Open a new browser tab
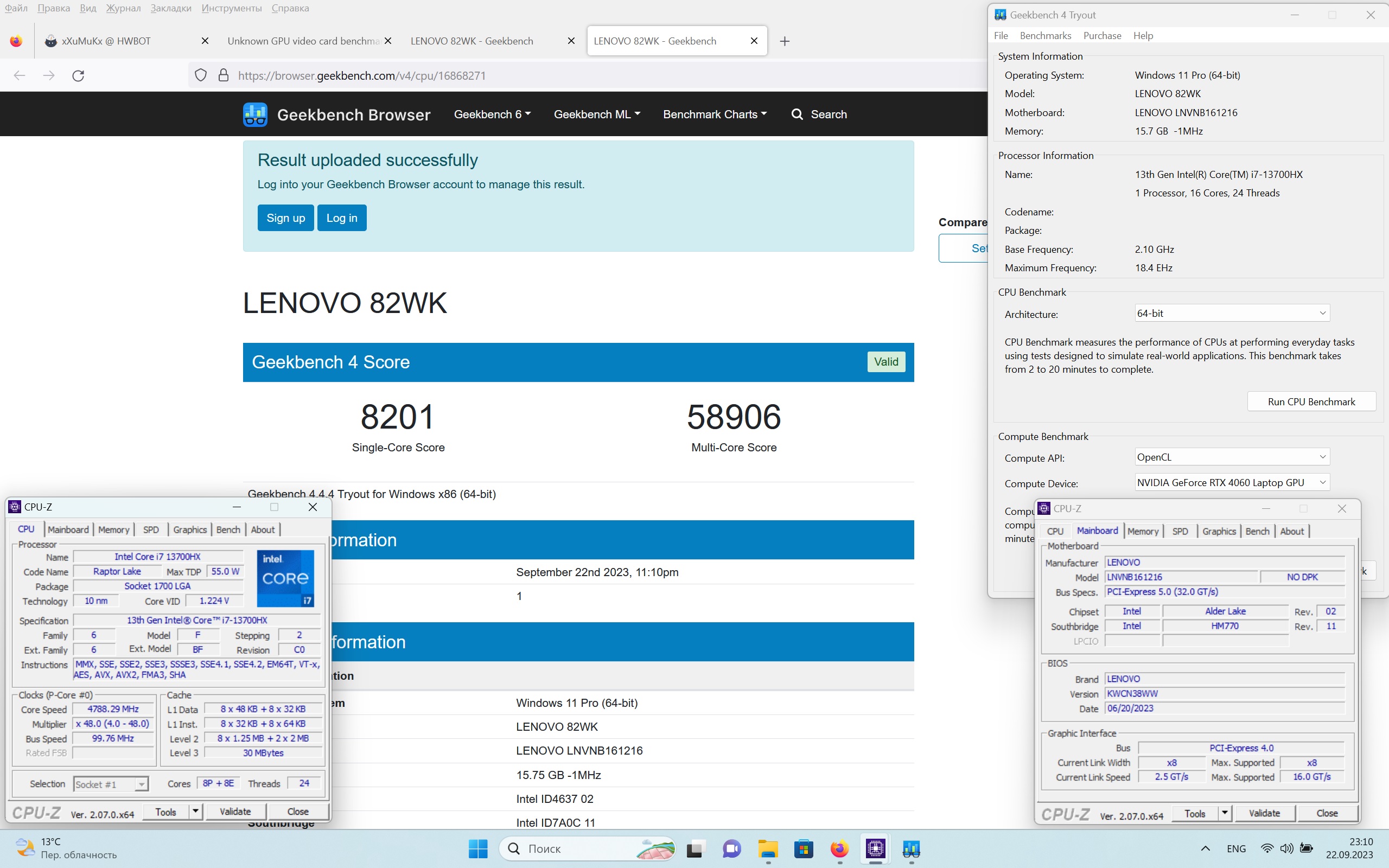Screen dimensions: 1389x868 point(785,41)
